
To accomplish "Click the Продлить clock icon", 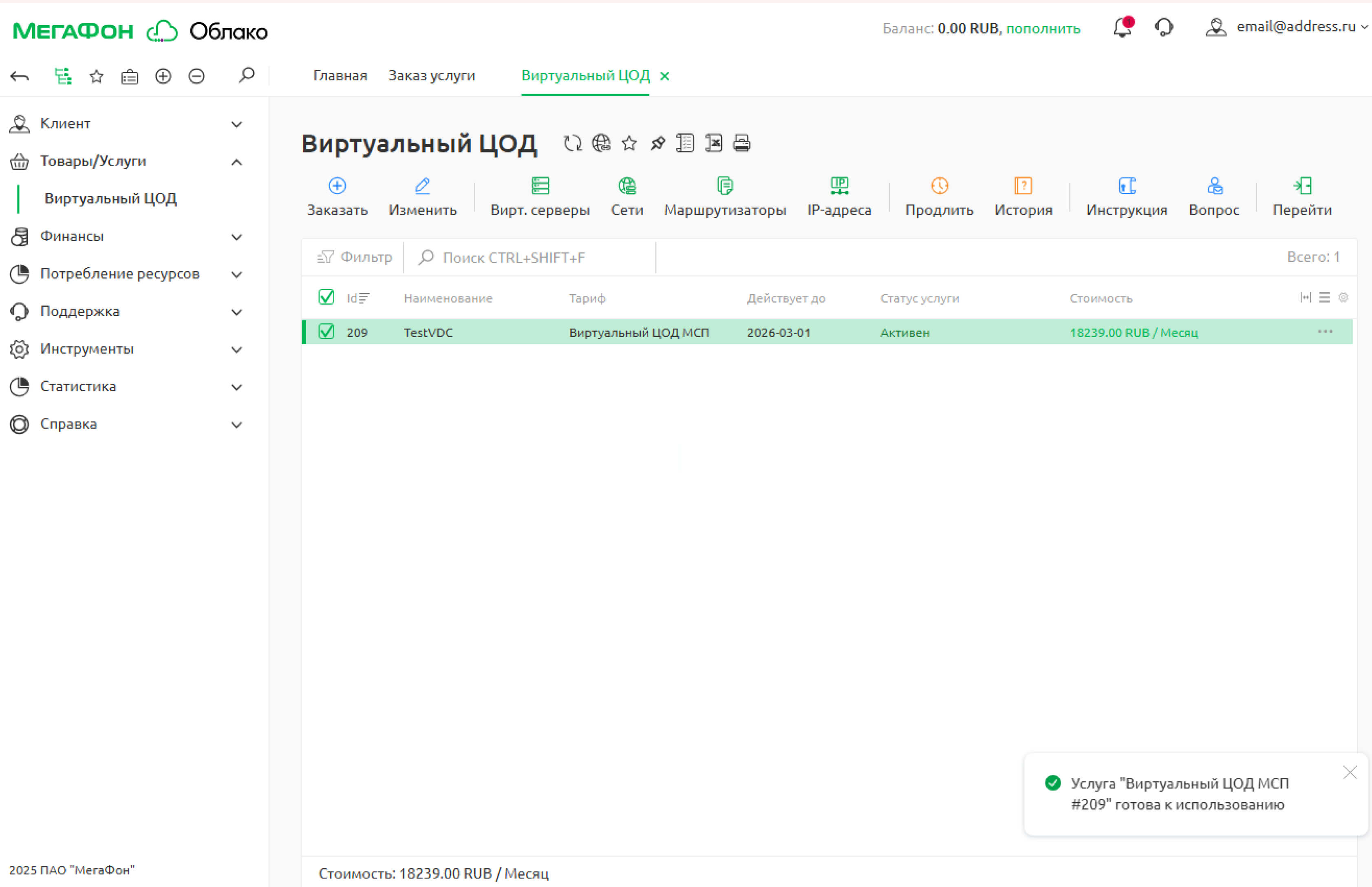I will 939,186.
